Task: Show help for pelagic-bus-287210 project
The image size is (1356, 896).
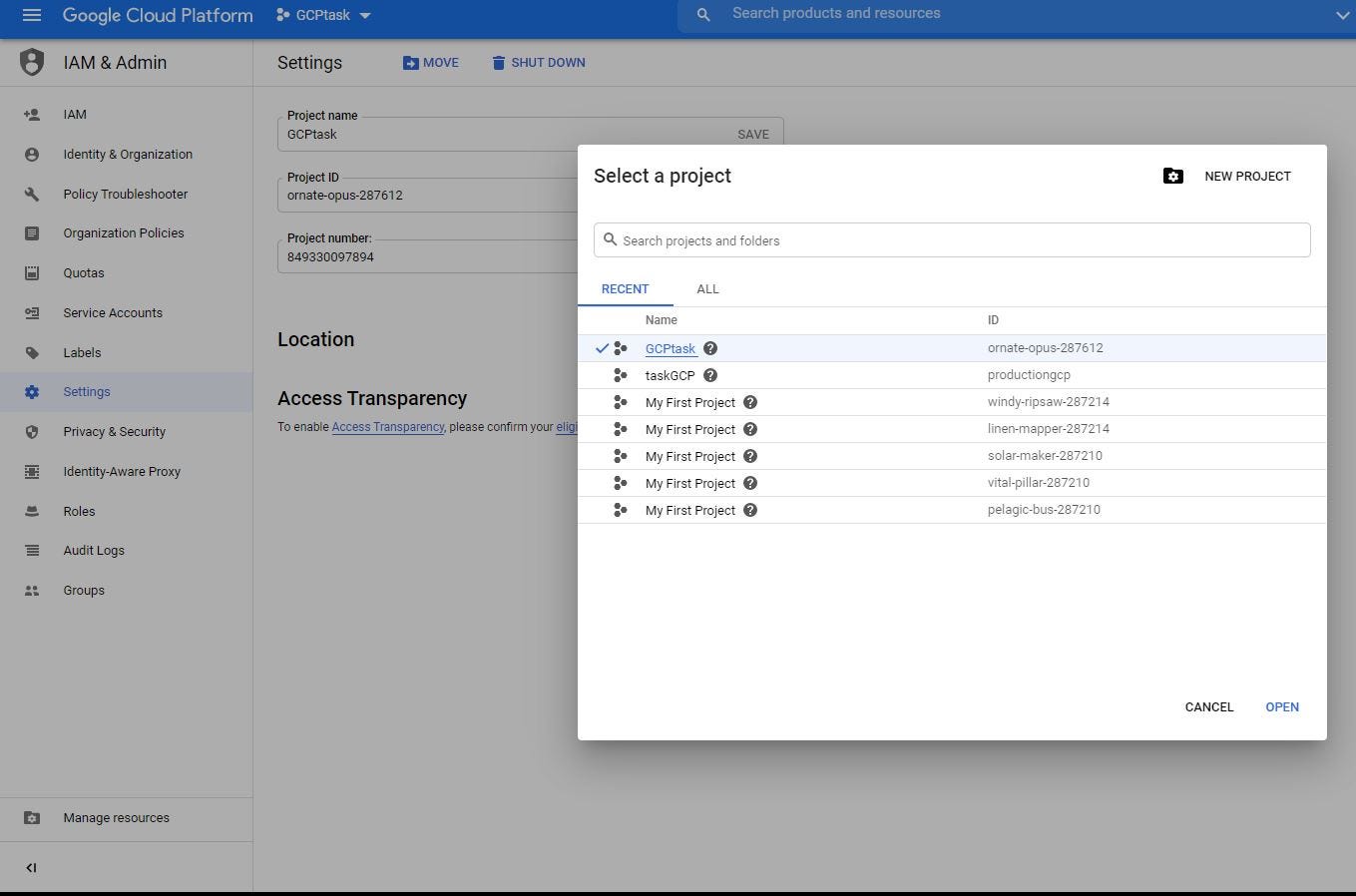Action: [750, 510]
